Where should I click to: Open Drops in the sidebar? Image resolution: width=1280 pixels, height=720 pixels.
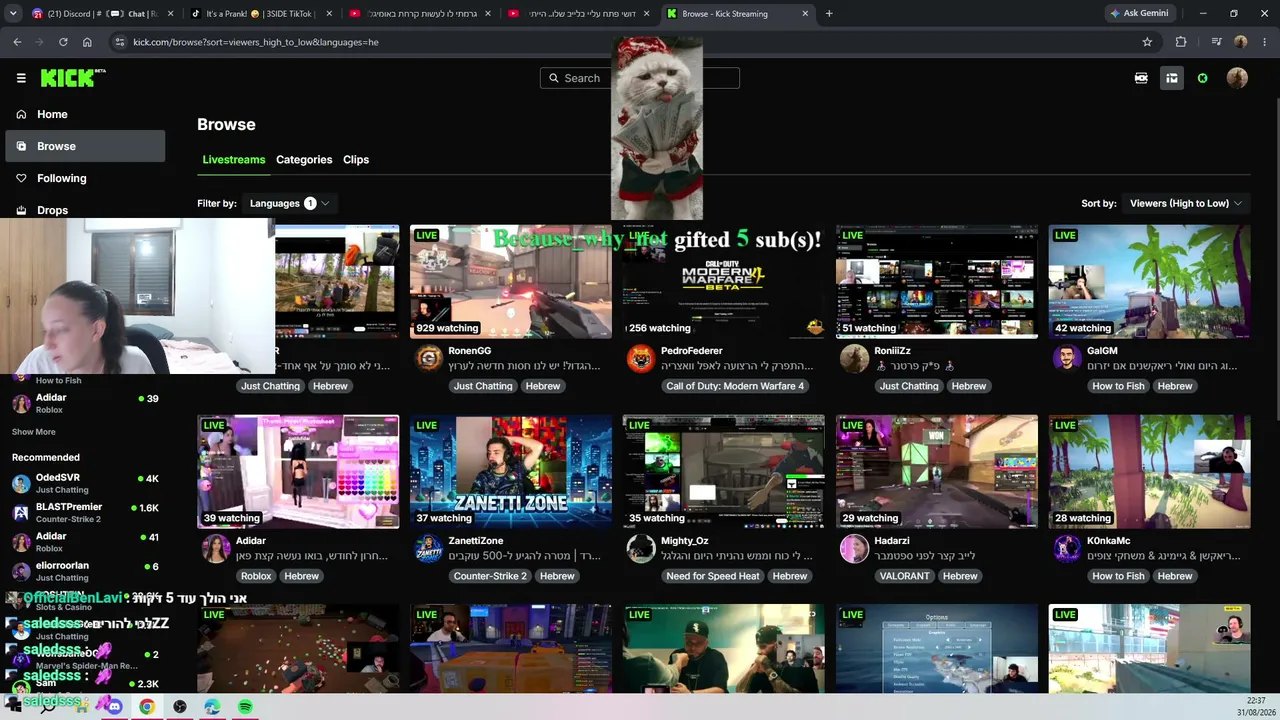tap(85, 210)
